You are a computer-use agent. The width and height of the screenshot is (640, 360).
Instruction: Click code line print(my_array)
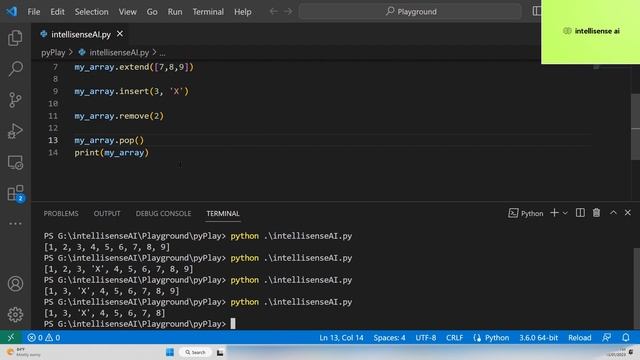click(111, 152)
